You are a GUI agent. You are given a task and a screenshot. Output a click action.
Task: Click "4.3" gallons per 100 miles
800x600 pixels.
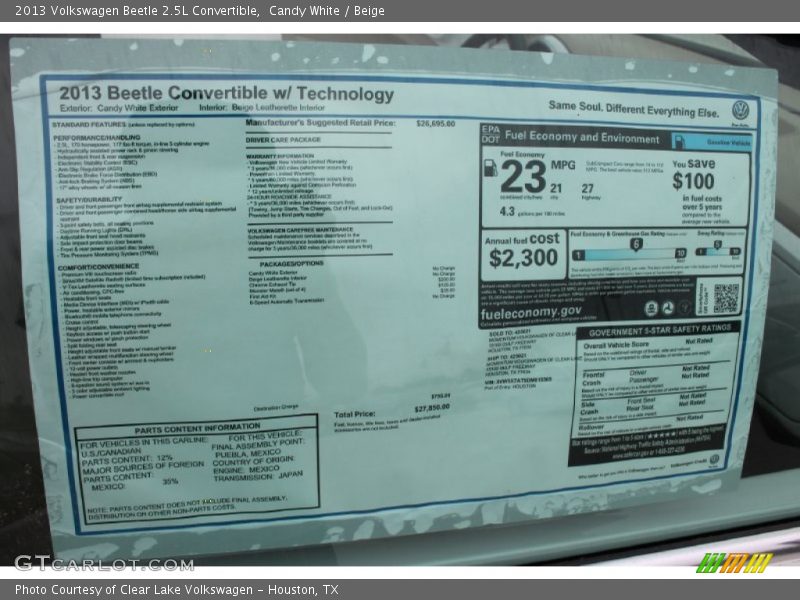507,211
